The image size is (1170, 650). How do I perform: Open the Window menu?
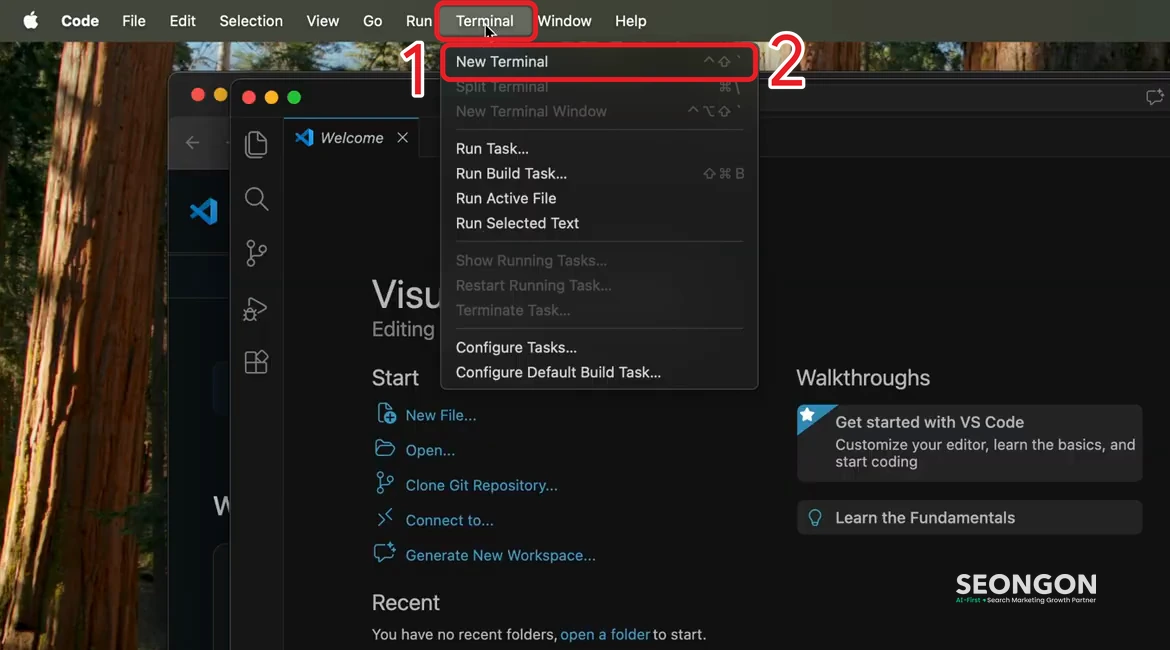(564, 21)
